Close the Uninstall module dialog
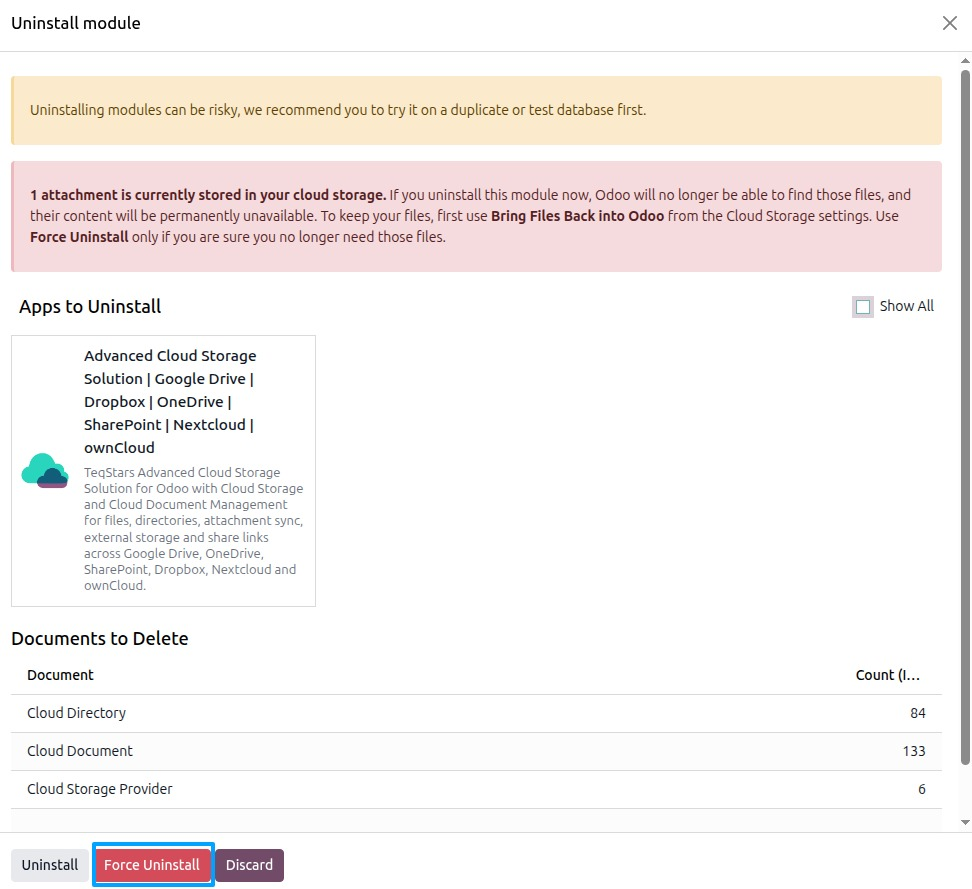 pyautogui.click(x=949, y=23)
